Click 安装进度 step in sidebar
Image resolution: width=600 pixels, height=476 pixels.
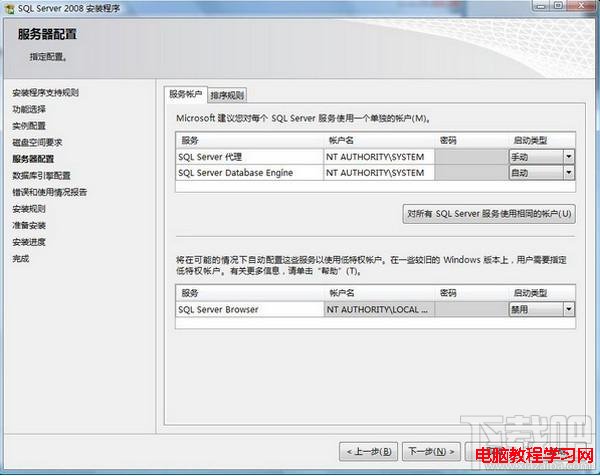pyautogui.click(x=29, y=242)
